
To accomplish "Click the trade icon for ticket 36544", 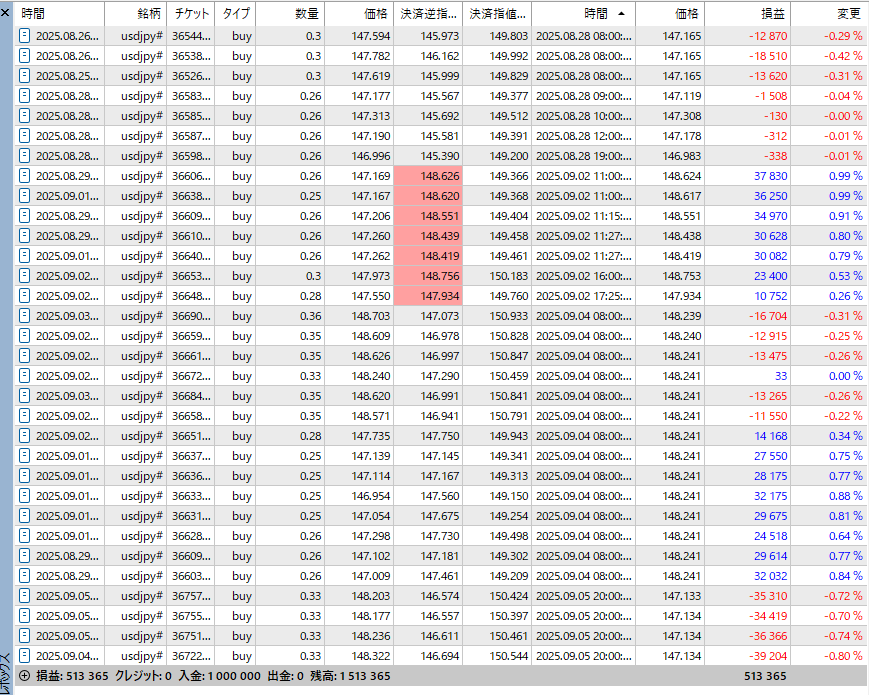I will coord(24,36).
